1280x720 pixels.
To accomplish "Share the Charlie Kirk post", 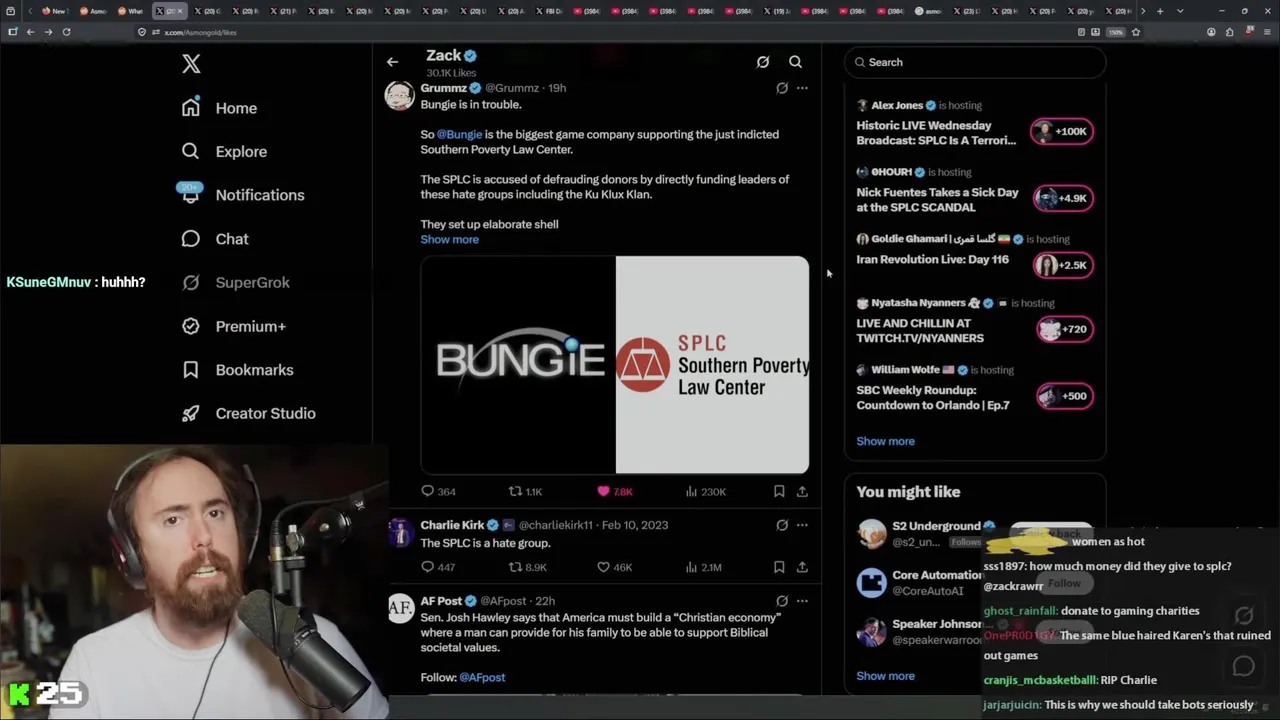I will [802, 567].
